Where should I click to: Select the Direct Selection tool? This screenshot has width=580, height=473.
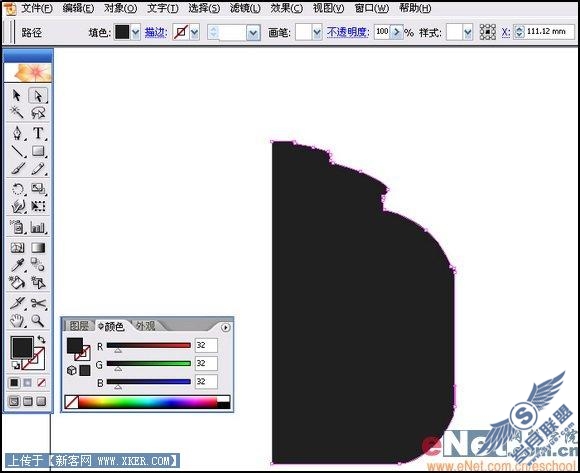[x=38, y=95]
